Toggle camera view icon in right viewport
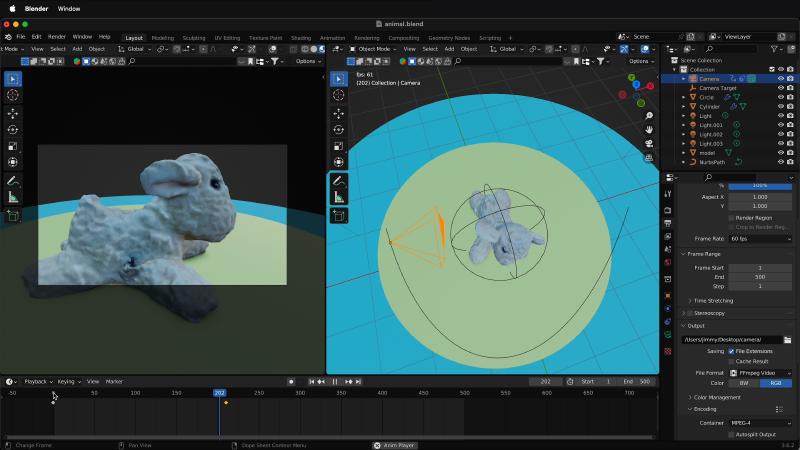The width and height of the screenshot is (800, 450). pyautogui.click(x=648, y=144)
